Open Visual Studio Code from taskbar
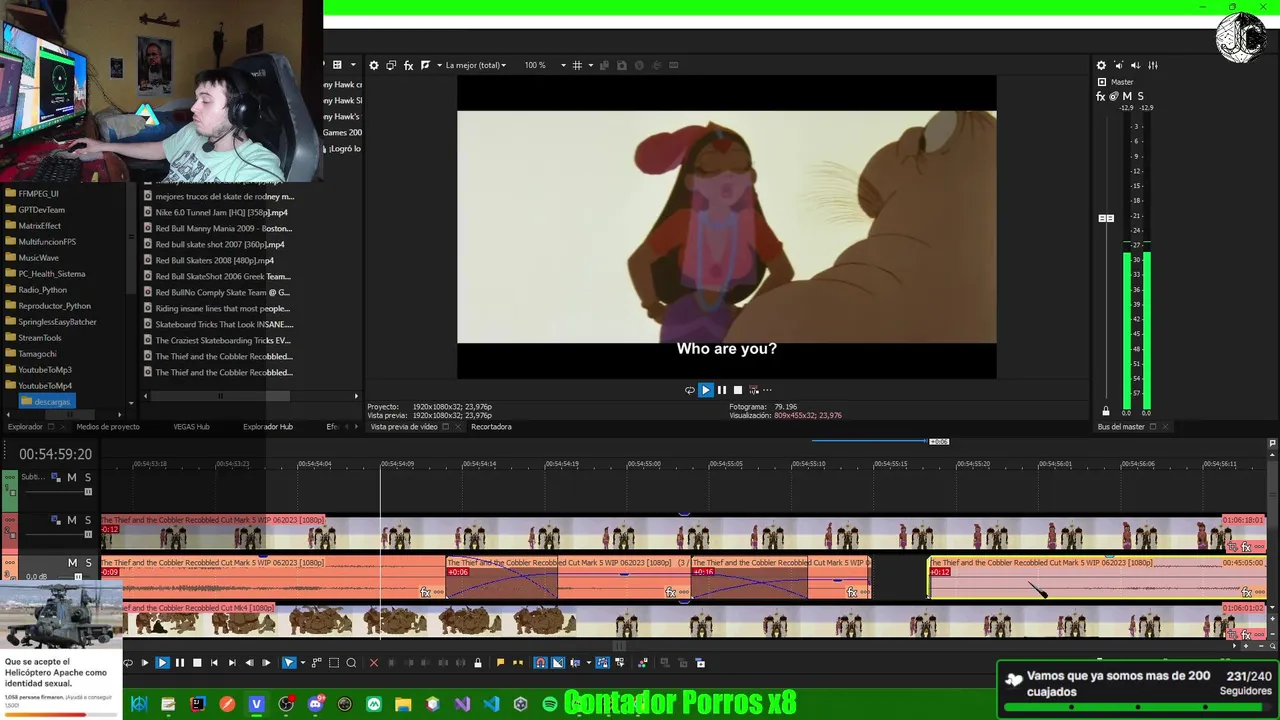This screenshot has height=720, width=1280. [x=491, y=704]
